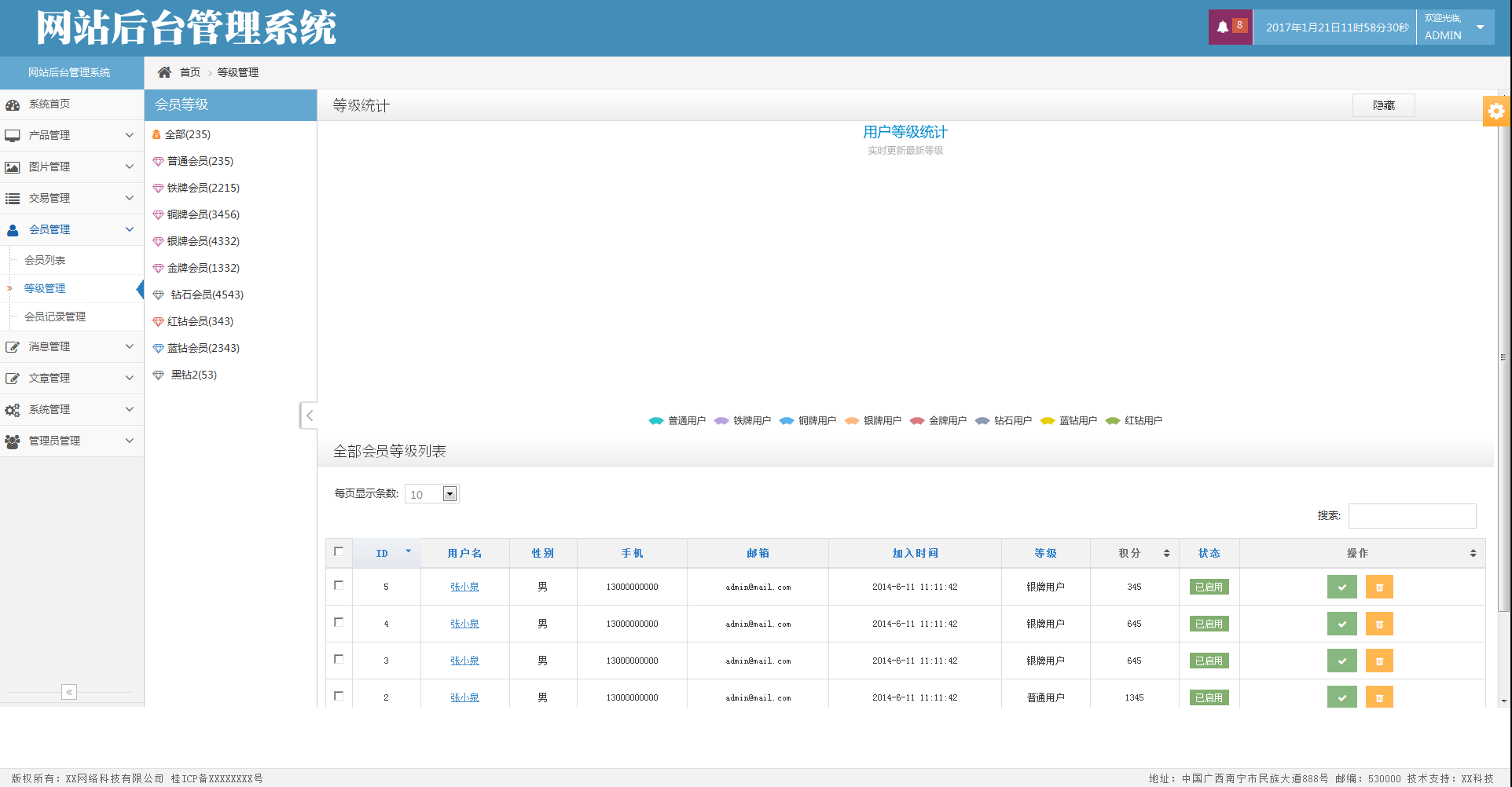Click the 搜索 search input field
Image resolution: width=1512 pixels, height=787 pixels.
tap(1412, 516)
